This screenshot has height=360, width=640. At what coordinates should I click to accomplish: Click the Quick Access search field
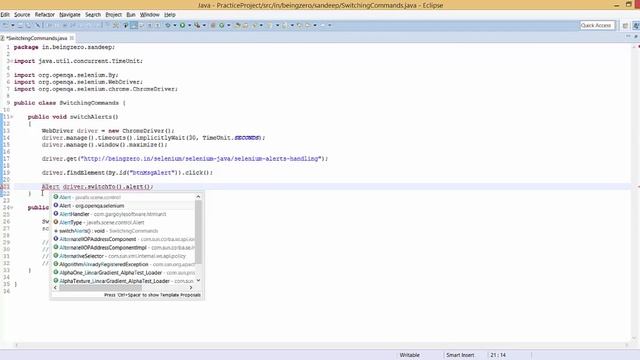(x=597, y=25)
